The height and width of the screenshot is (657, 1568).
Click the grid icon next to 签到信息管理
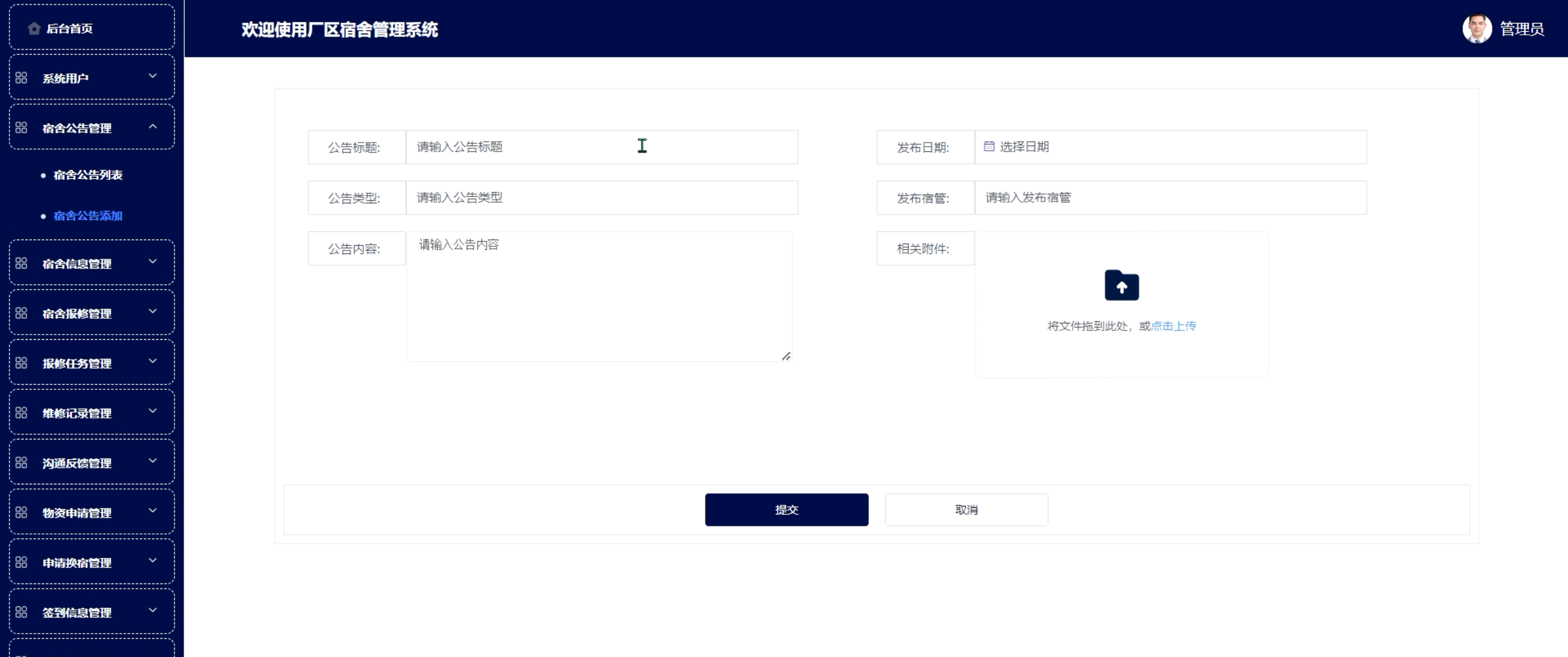coord(21,612)
